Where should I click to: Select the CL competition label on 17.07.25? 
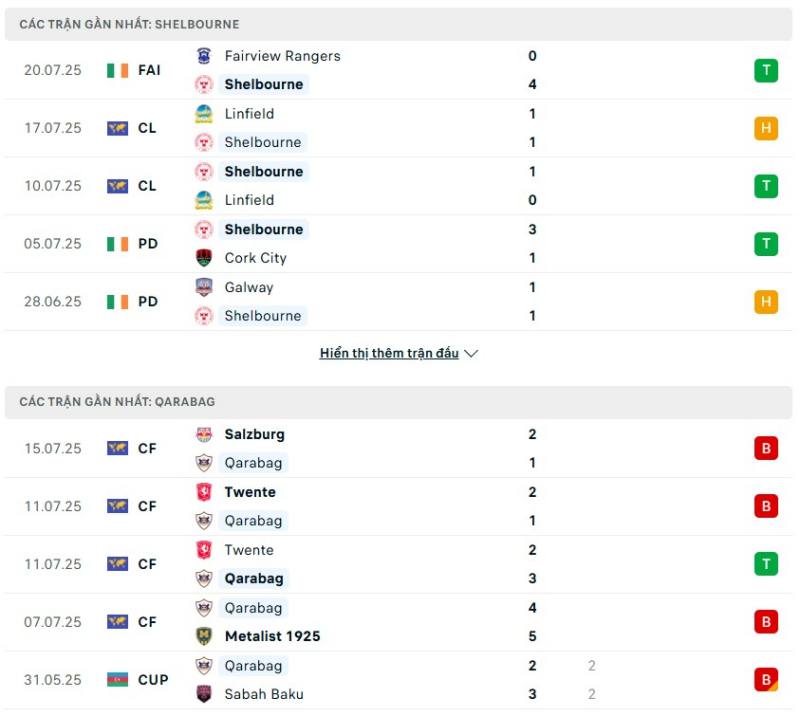click(147, 128)
